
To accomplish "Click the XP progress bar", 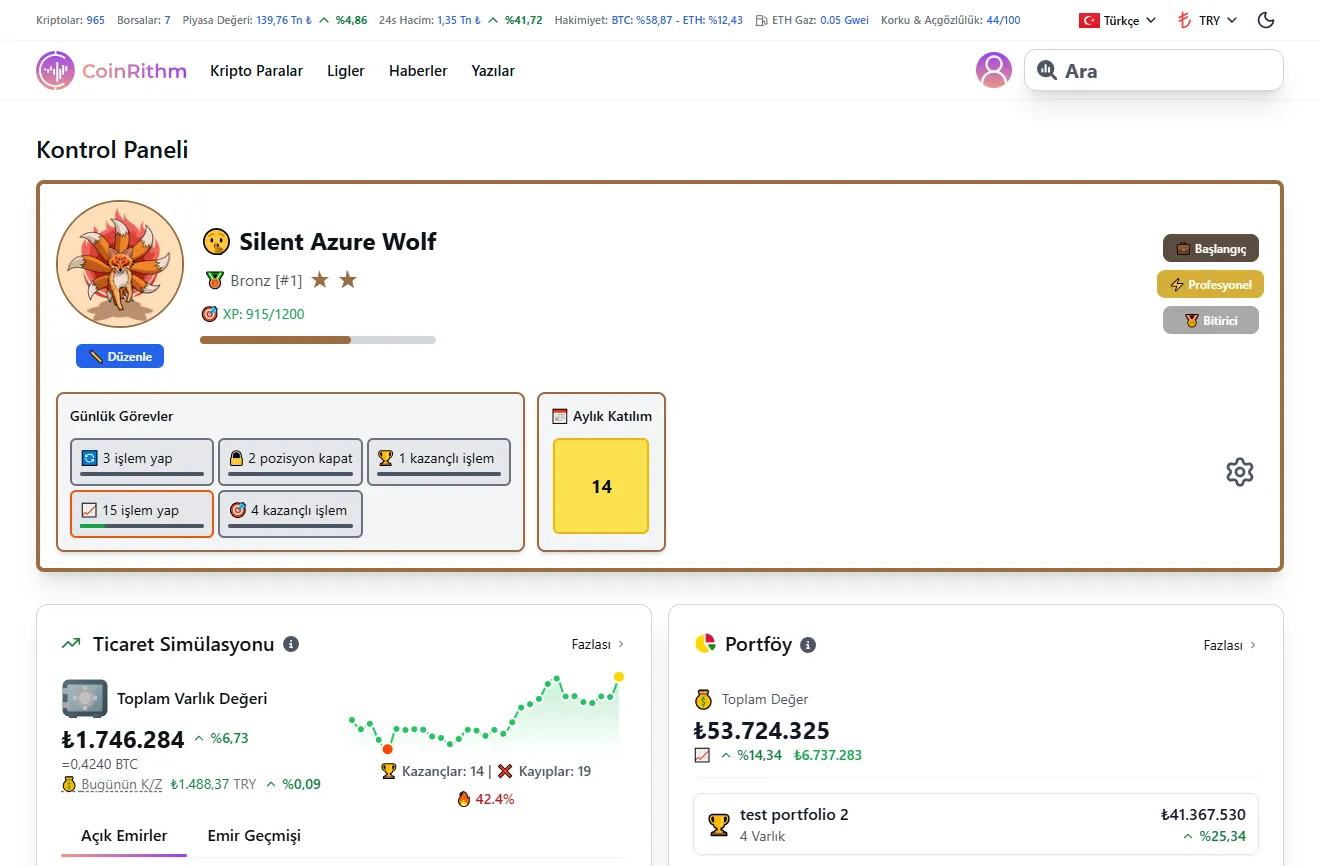I will click(x=318, y=340).
